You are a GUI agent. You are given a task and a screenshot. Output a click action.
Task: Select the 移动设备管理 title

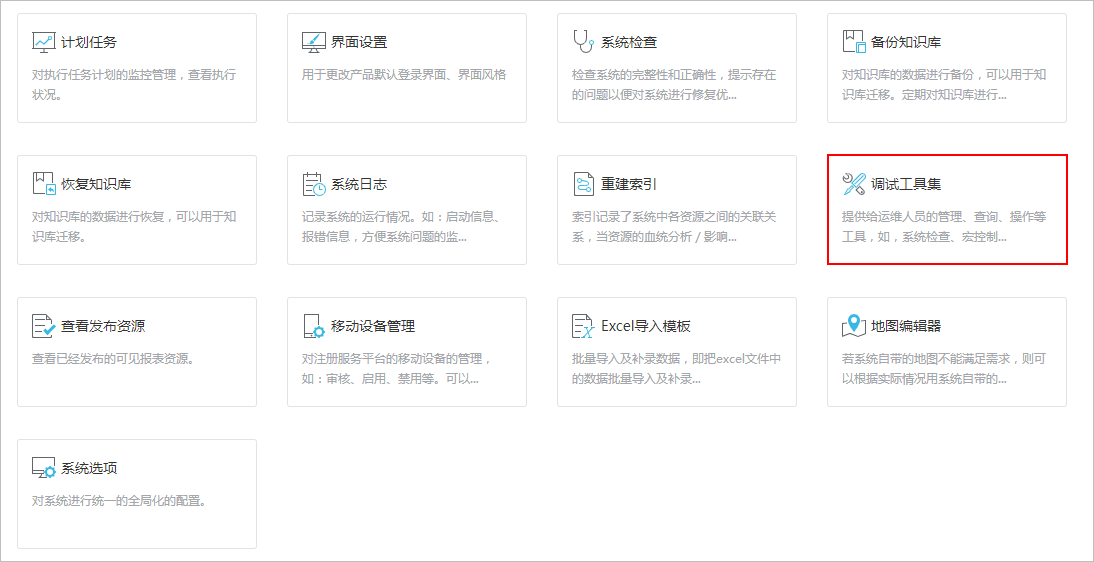(373, 326)
